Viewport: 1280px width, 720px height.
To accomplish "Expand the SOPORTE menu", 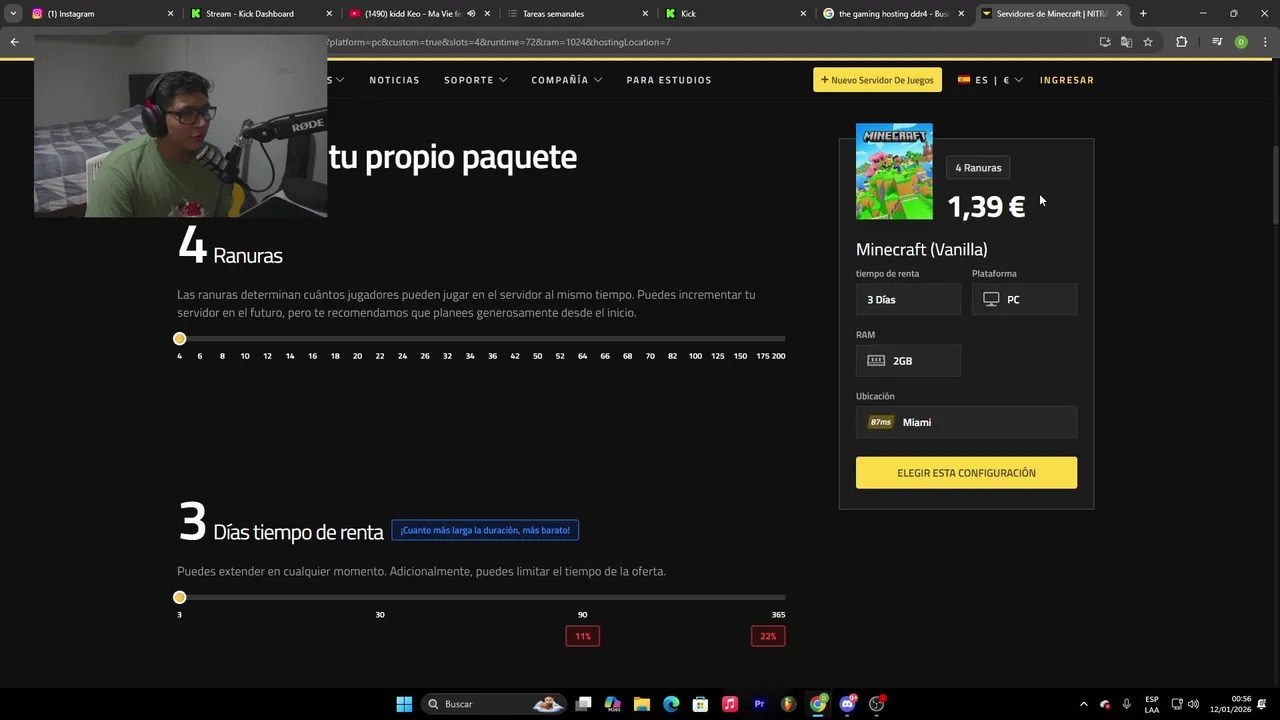I will click(475, 80).
